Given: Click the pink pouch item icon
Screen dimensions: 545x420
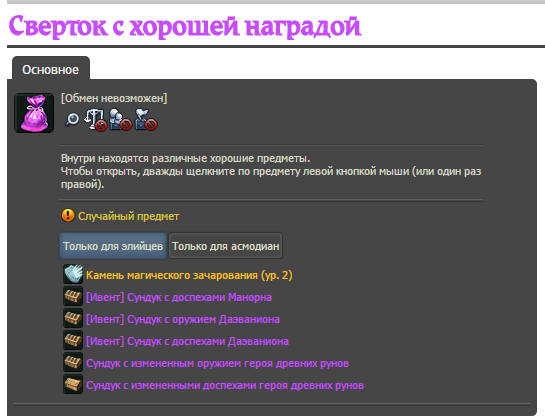Looking at the screenshot, I should click(34, 113).
